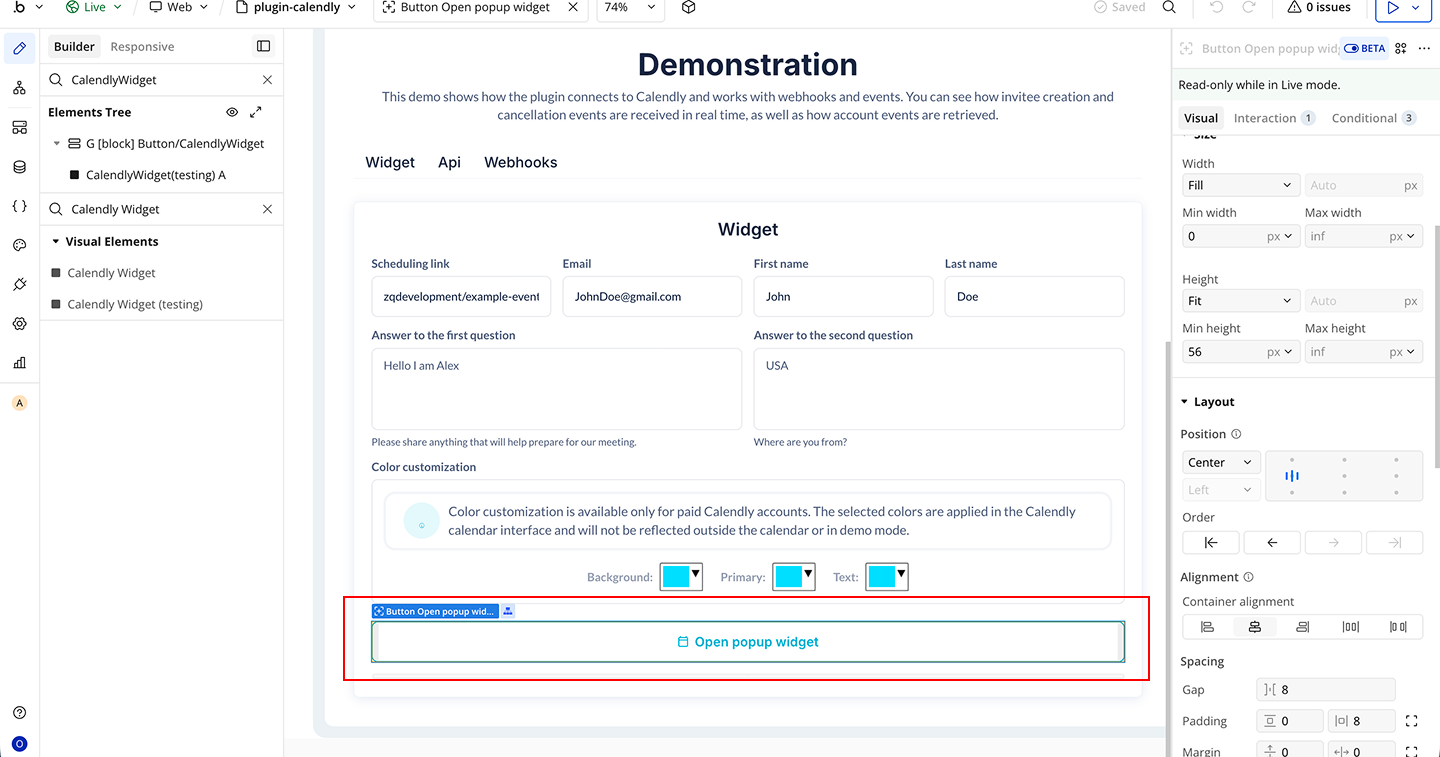Open the Data tab database icon
1440x757 pixels.
[19, 167]
